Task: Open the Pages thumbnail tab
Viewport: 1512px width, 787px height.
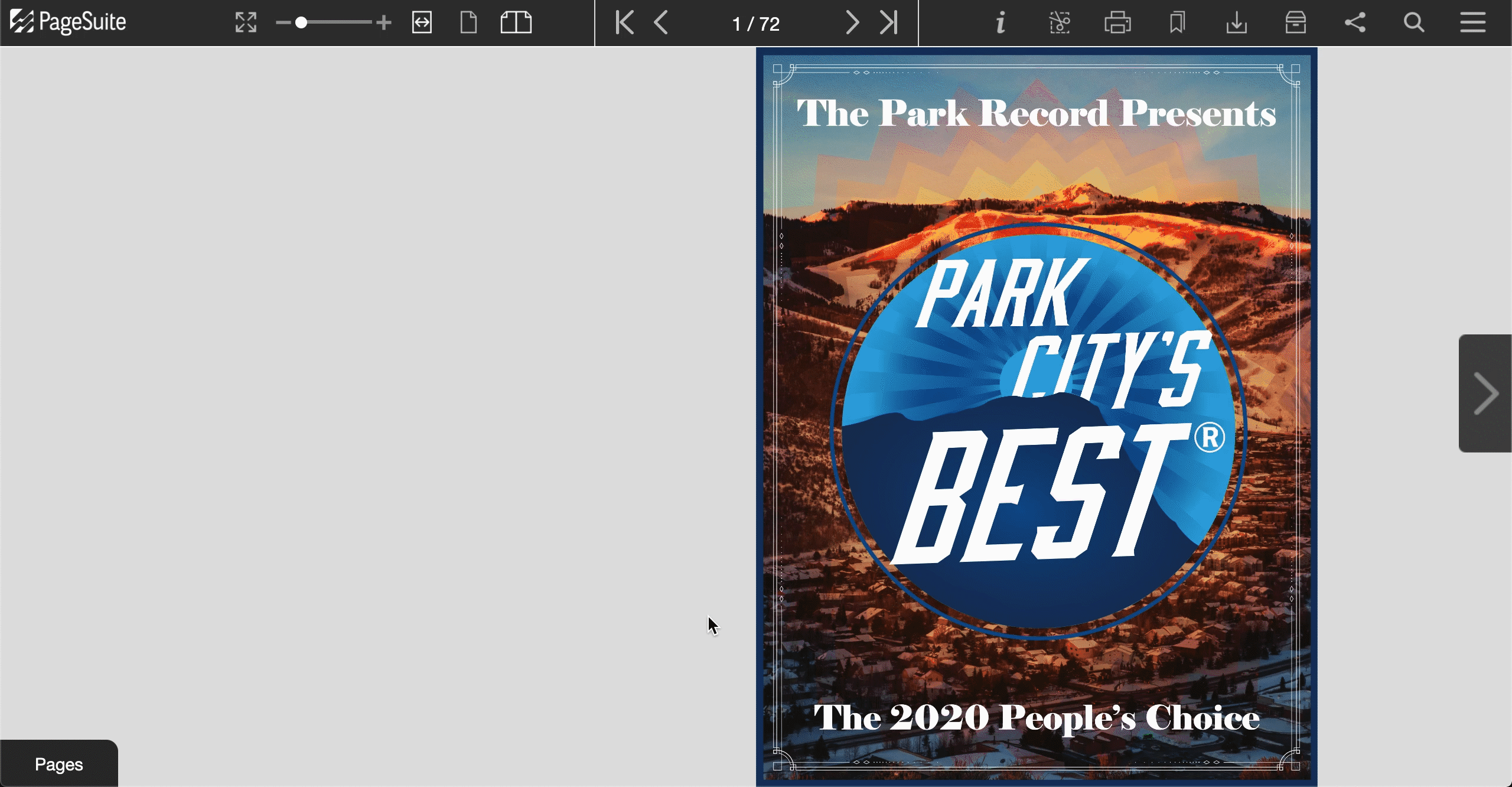Action: pyautogui.click(x=59, y=764)
